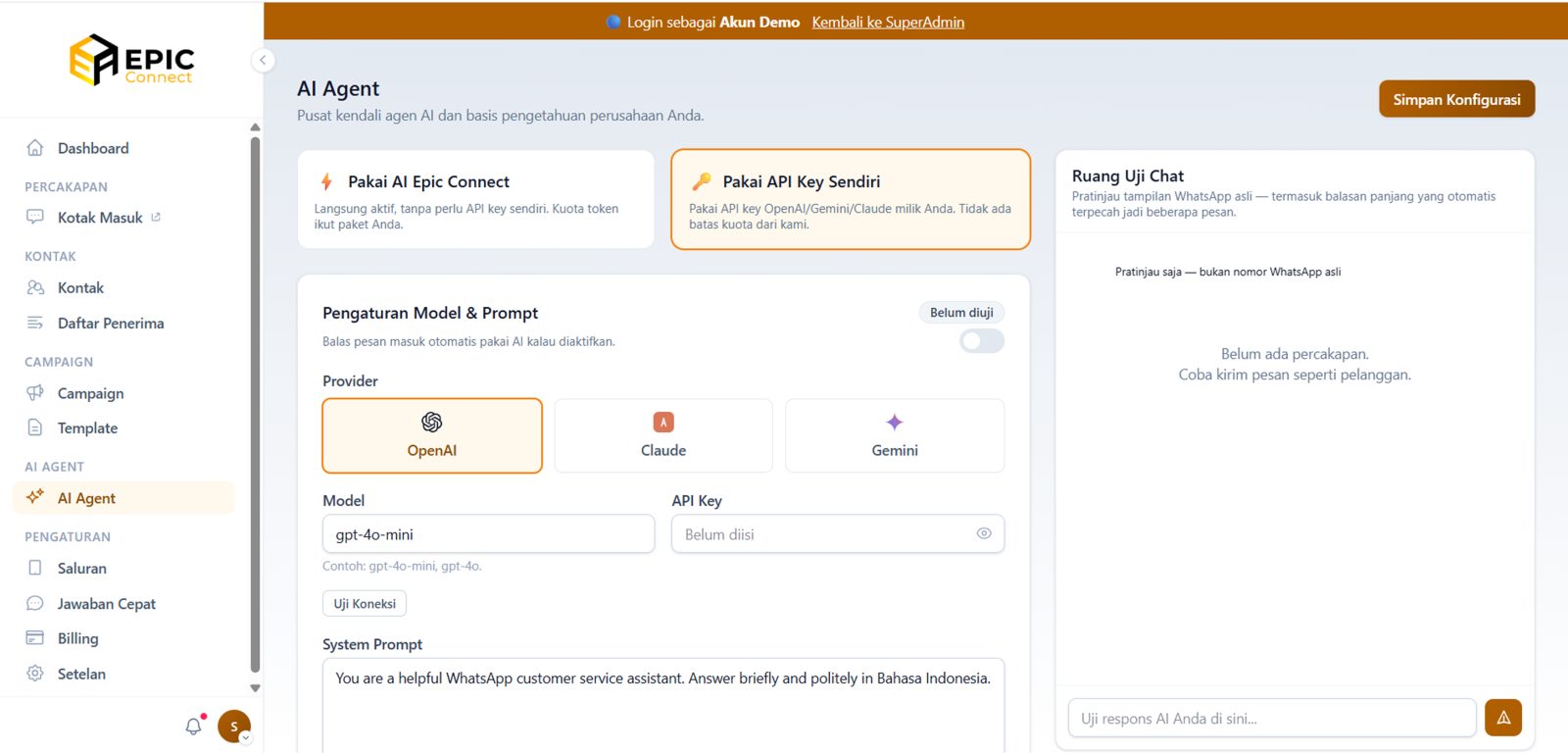Screen dimensions: 1568x753
Task: Click the Gemini star icon
Action: pyautogui.click(x=895, y=422)
